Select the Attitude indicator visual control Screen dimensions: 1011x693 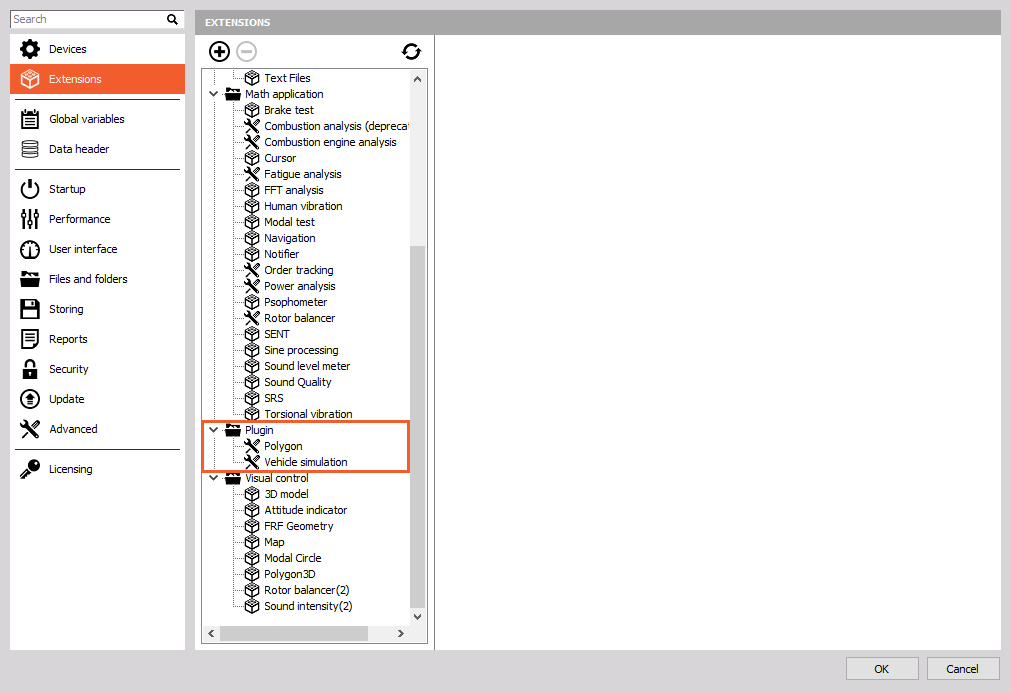306,510
